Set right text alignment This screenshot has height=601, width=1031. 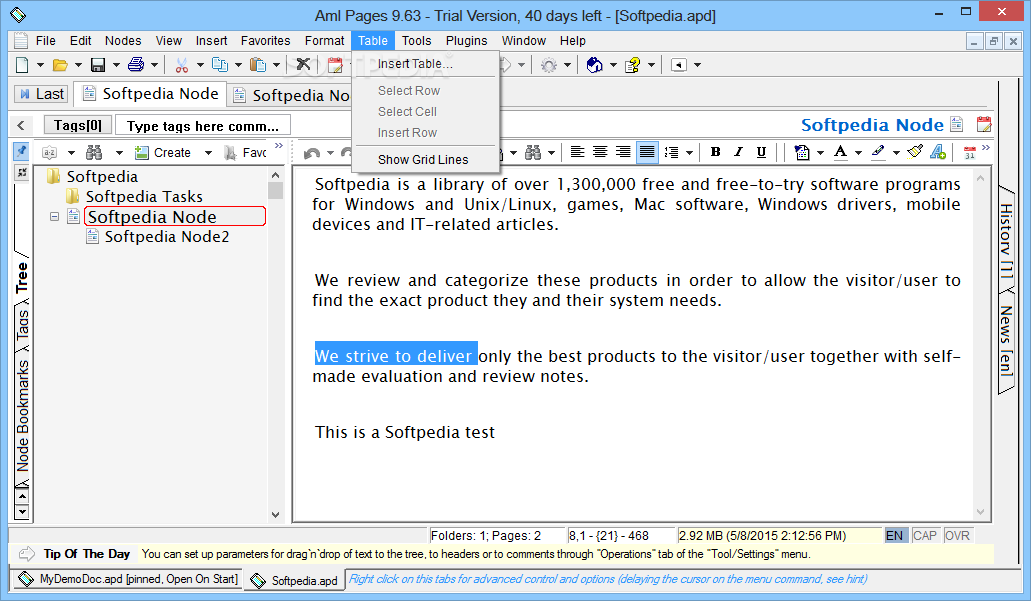coord(623,153)
